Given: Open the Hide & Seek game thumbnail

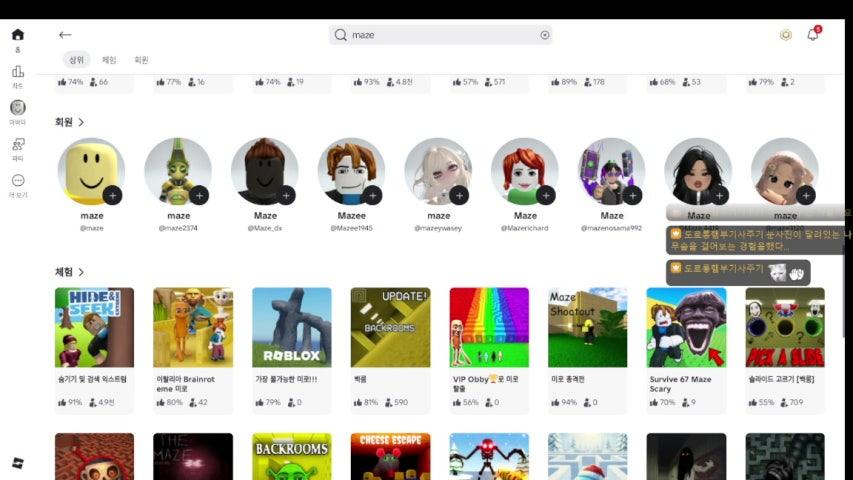Looking at the screenshot, I should coord(94,327).
